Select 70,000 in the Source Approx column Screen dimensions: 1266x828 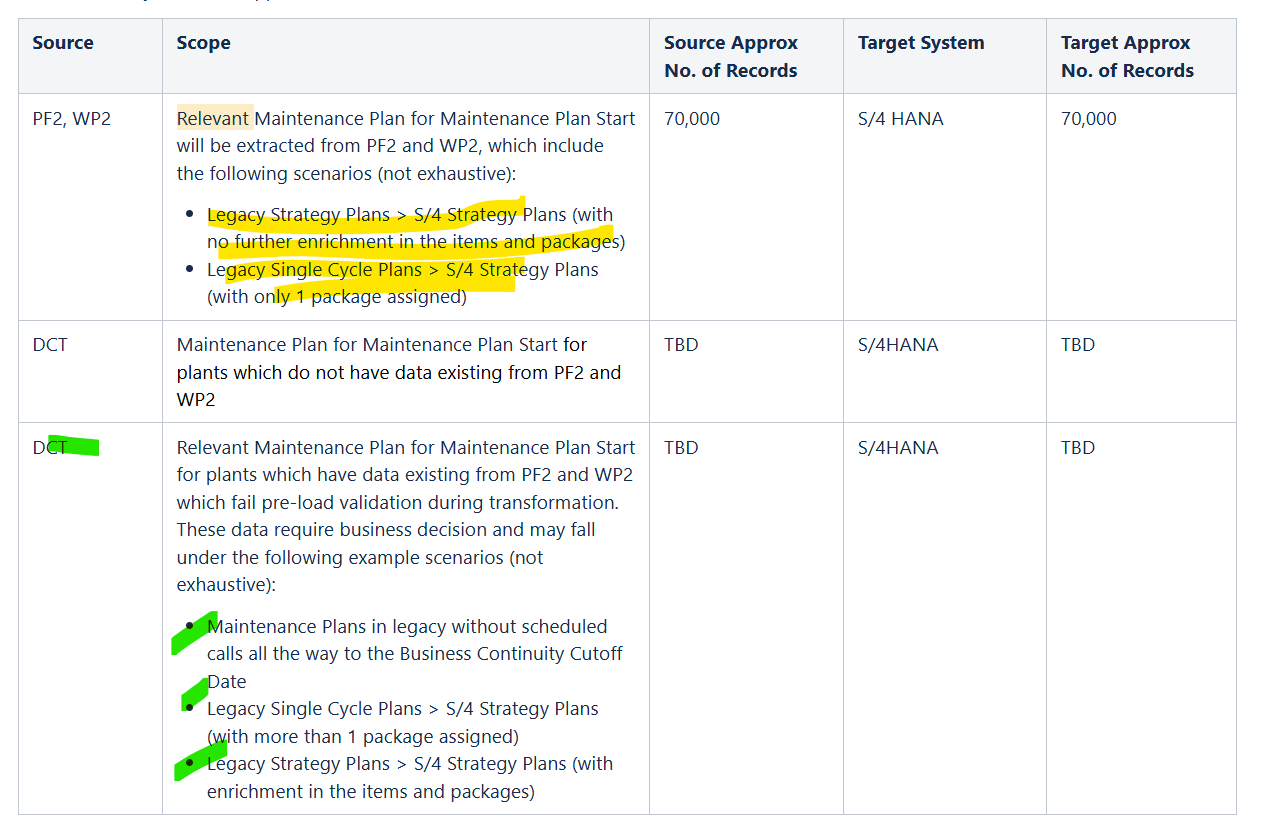tap(691, 119)
